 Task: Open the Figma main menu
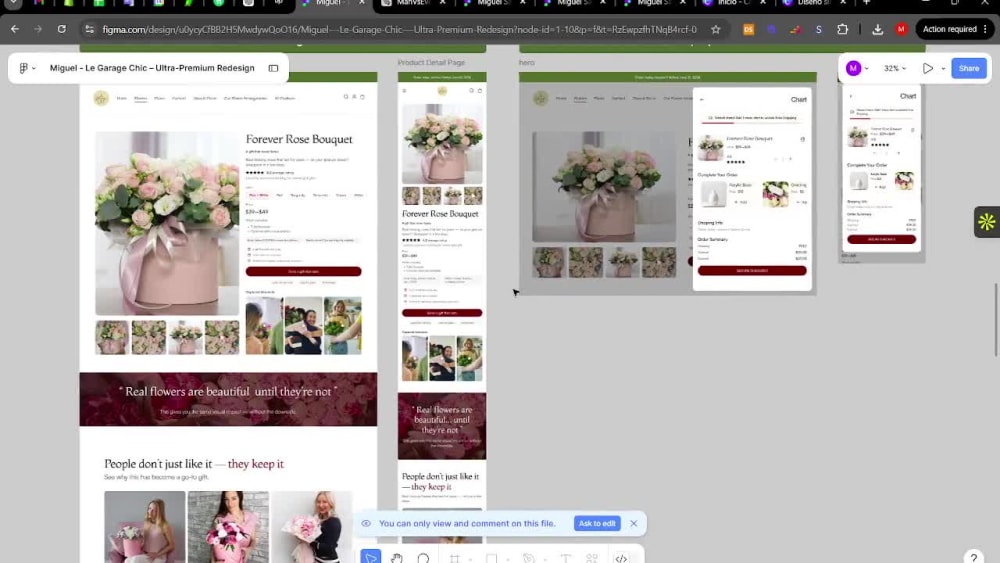click(x=27, y=68)
